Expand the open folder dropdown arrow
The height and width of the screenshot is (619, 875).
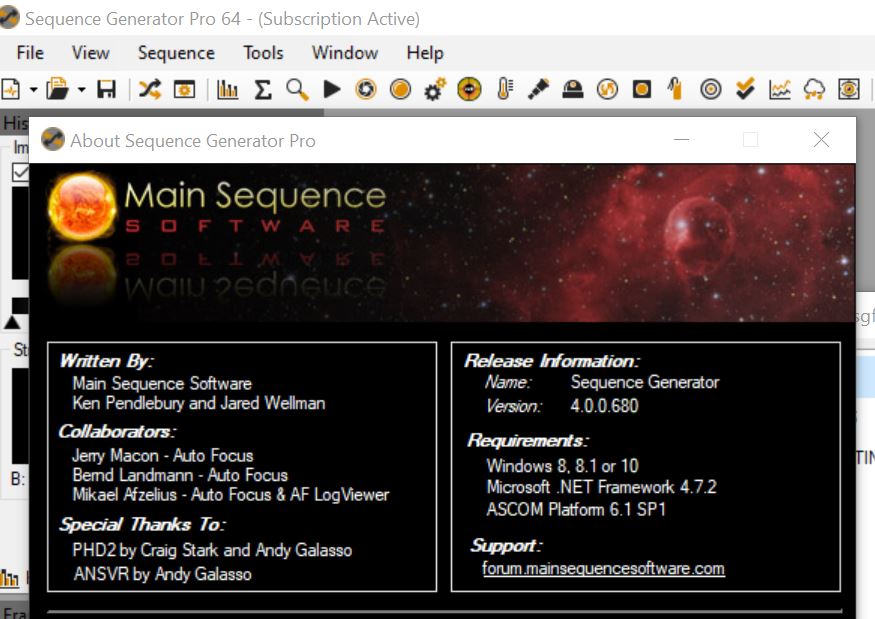click(x=81, y=89)
